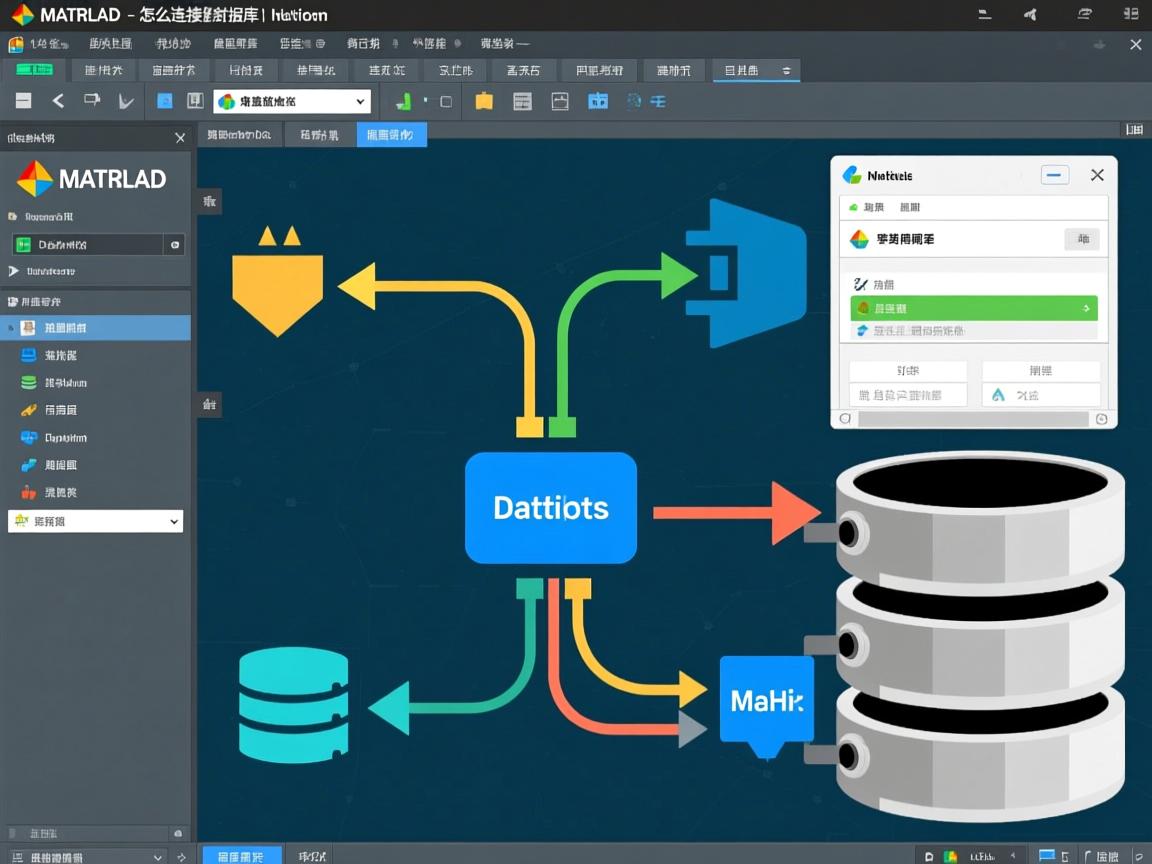Click the back arrow in the toolbar

[x=58, y=101]
